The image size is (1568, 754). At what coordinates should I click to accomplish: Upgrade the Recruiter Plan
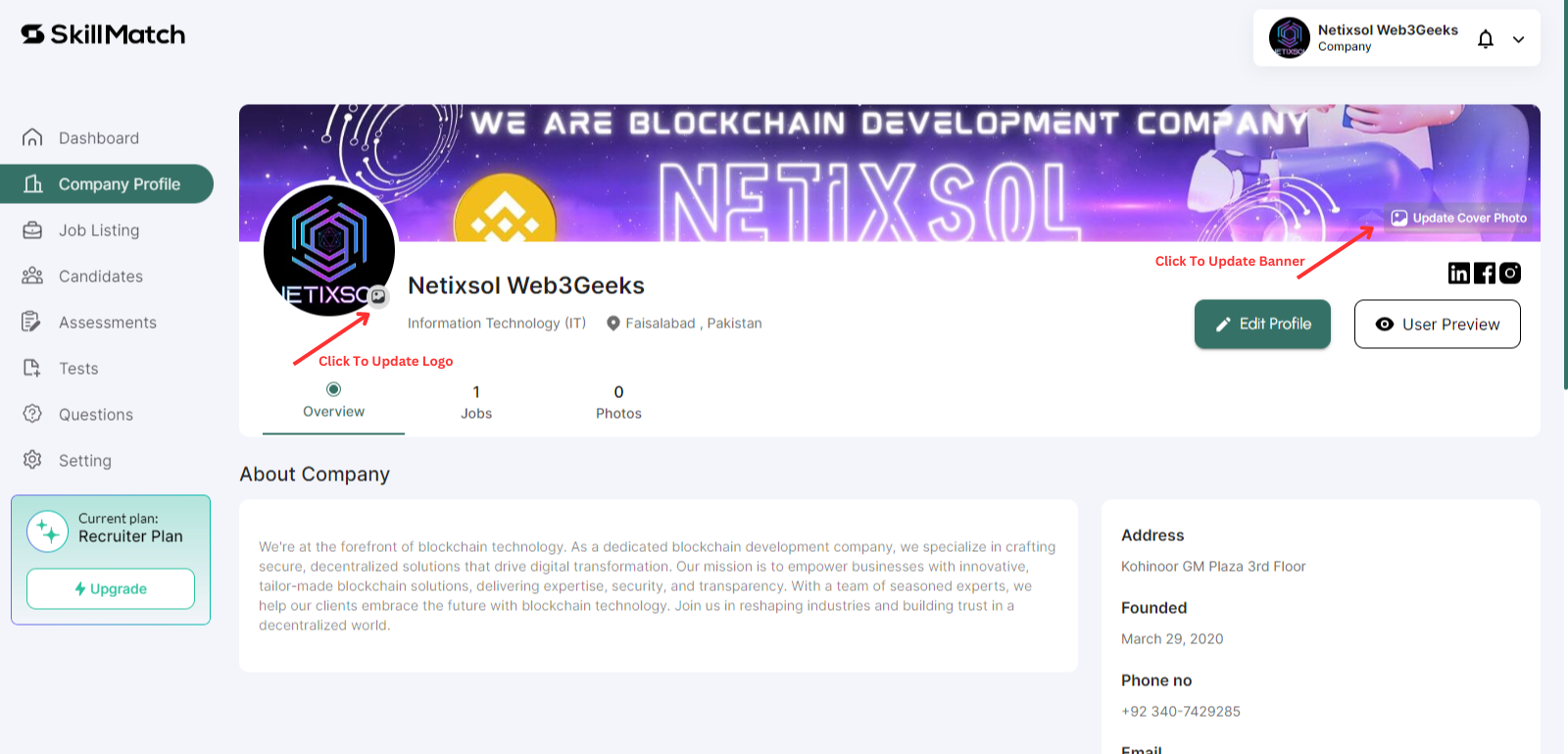pyautogui.click(x=111, y=588)
